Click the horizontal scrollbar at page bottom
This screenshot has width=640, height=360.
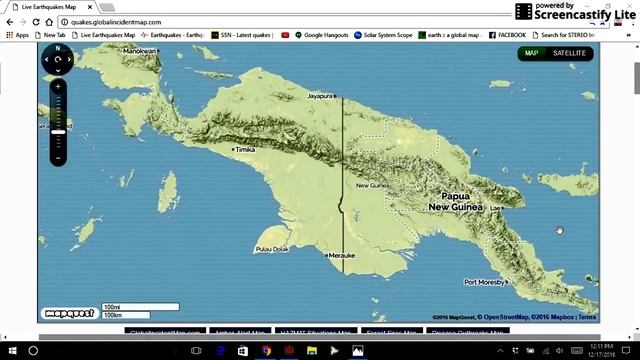[x=320, y=337]
